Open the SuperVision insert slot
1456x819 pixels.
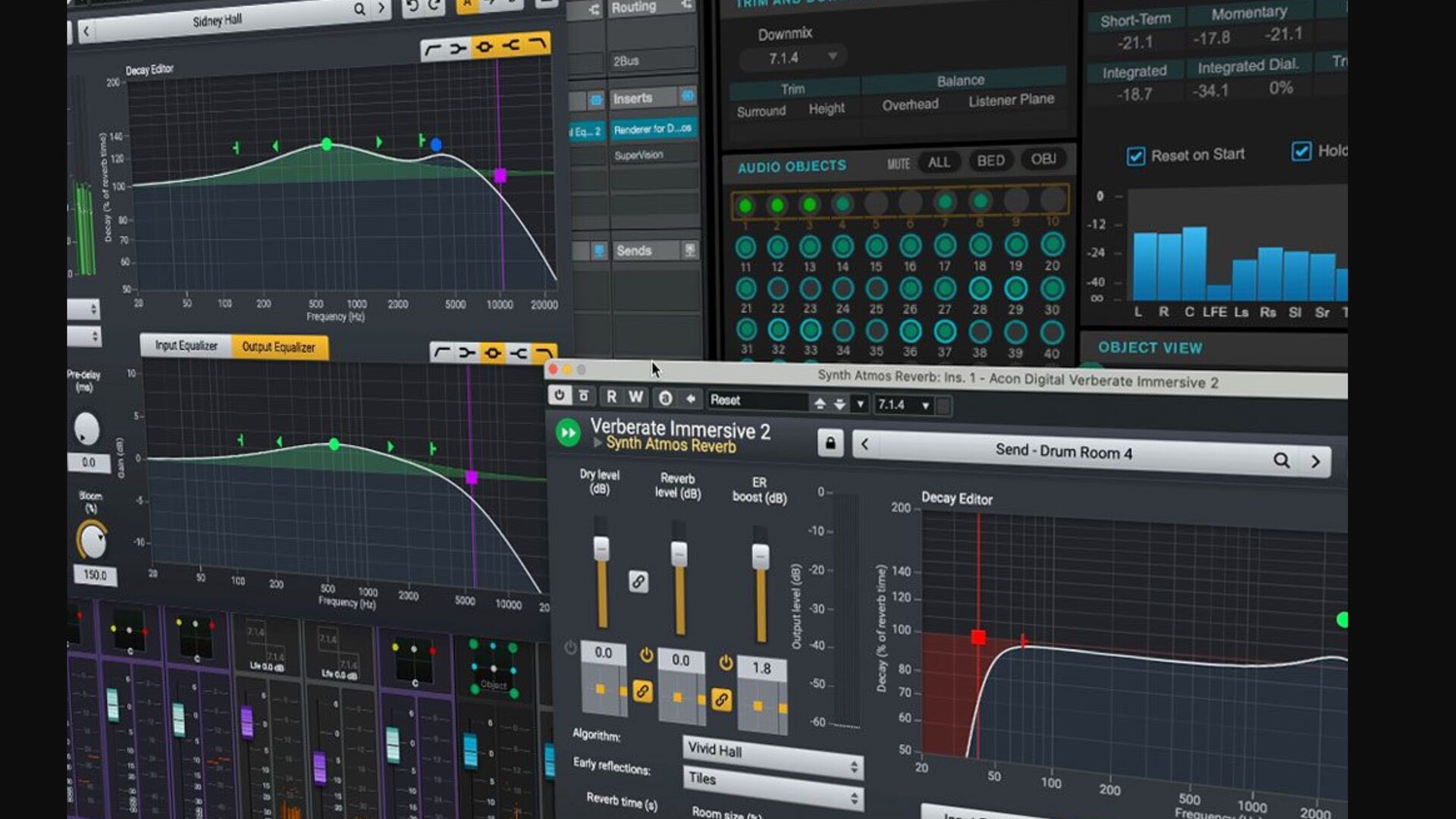pyautogui.click(x=652, y=155)
